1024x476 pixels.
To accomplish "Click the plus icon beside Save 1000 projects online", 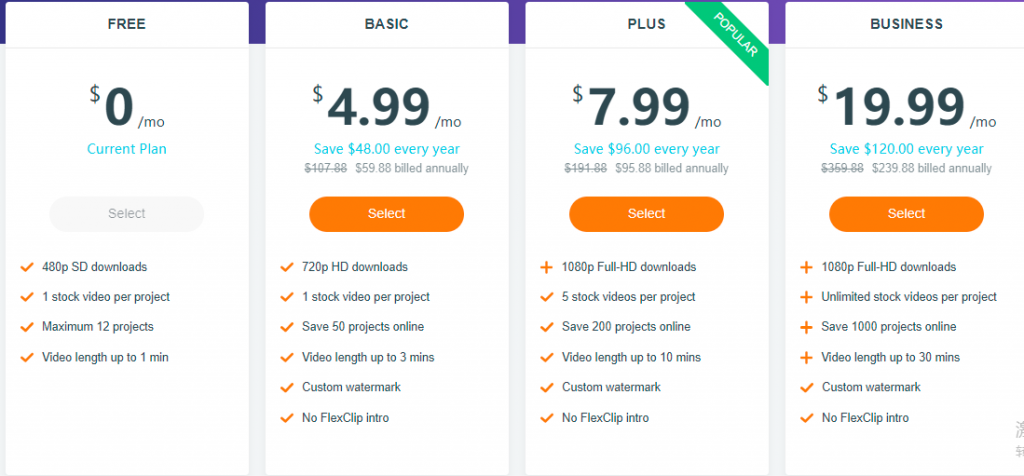I will point(807,327).
